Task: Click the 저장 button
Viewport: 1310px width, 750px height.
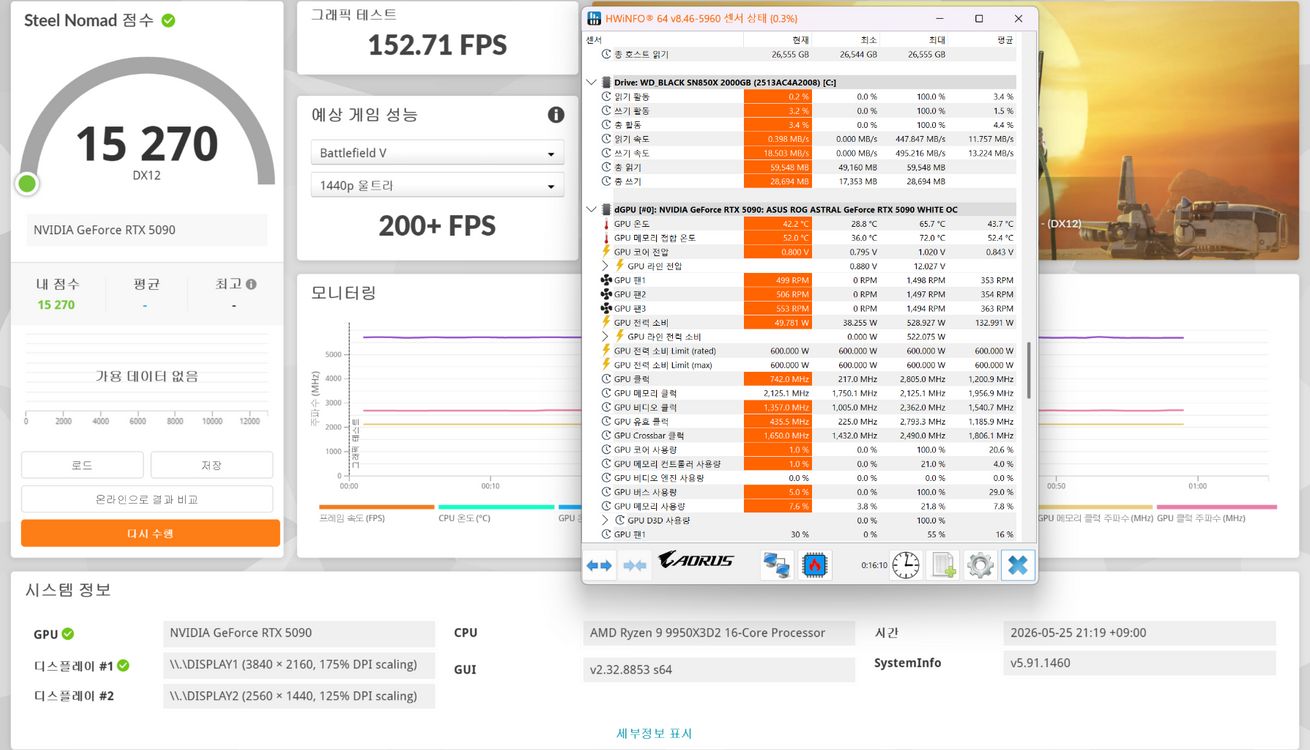Action: click(211, 465)
